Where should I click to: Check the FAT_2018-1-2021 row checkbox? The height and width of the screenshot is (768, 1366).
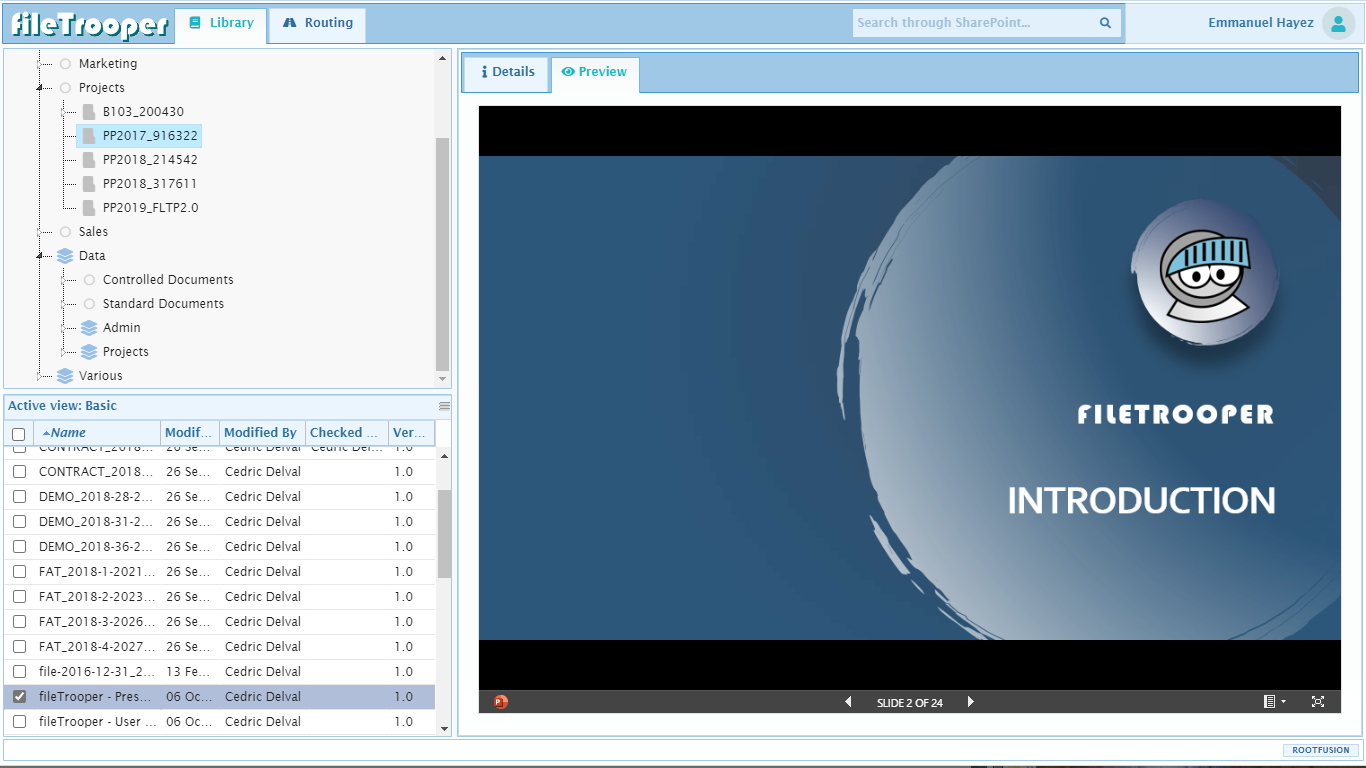(19, 572)
